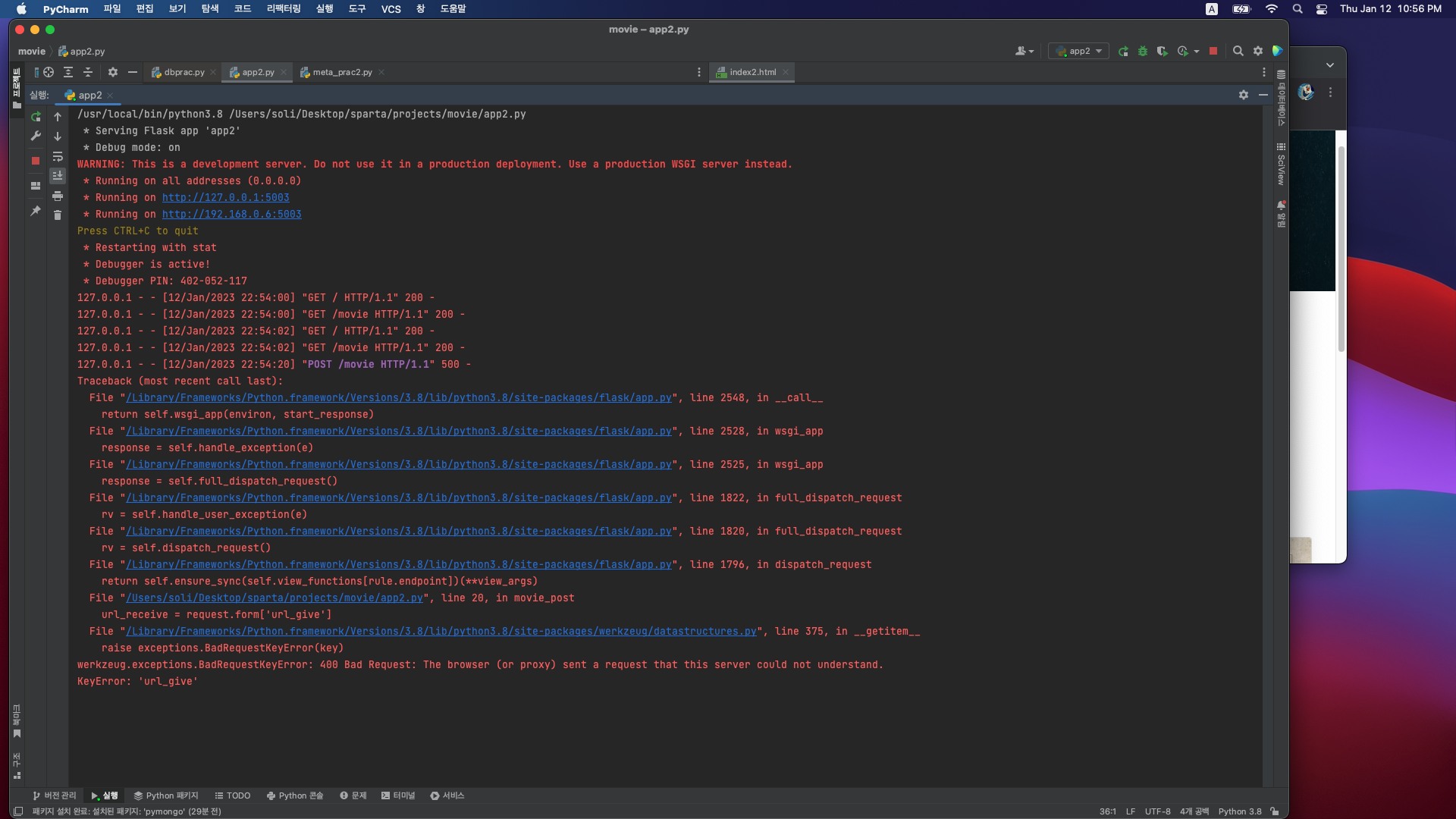Hide the project tool window
Viewport: 1456px width, 819px height.
[x=133, y=72]
